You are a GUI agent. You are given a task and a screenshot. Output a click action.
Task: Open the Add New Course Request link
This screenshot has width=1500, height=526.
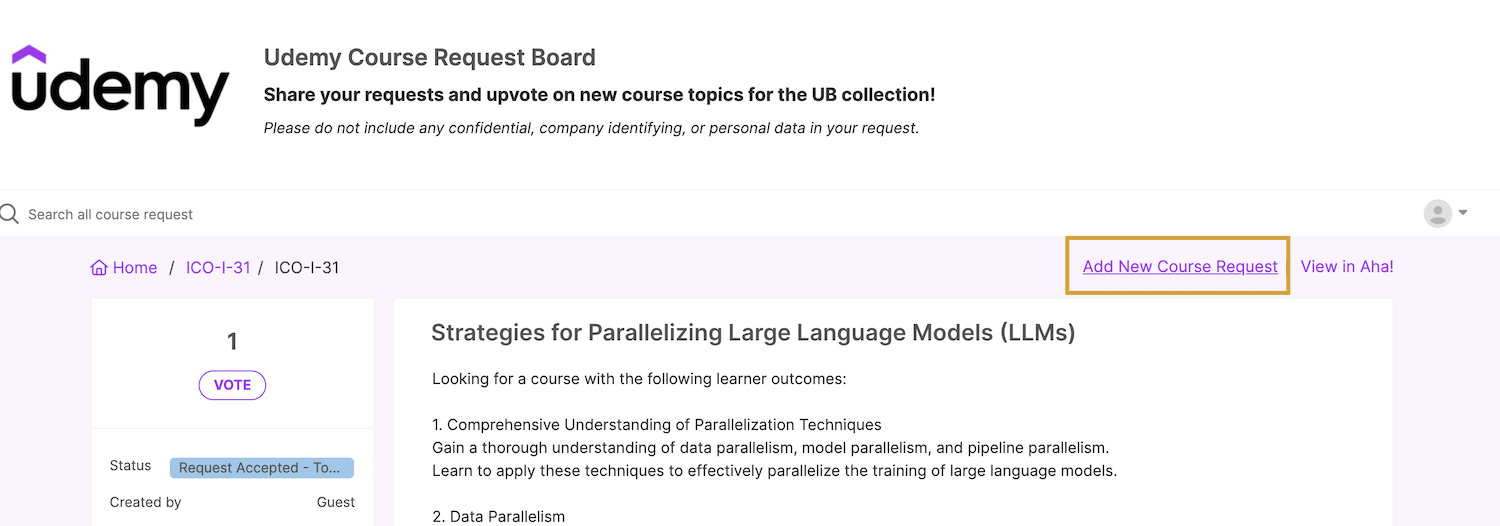(1180, 266)
